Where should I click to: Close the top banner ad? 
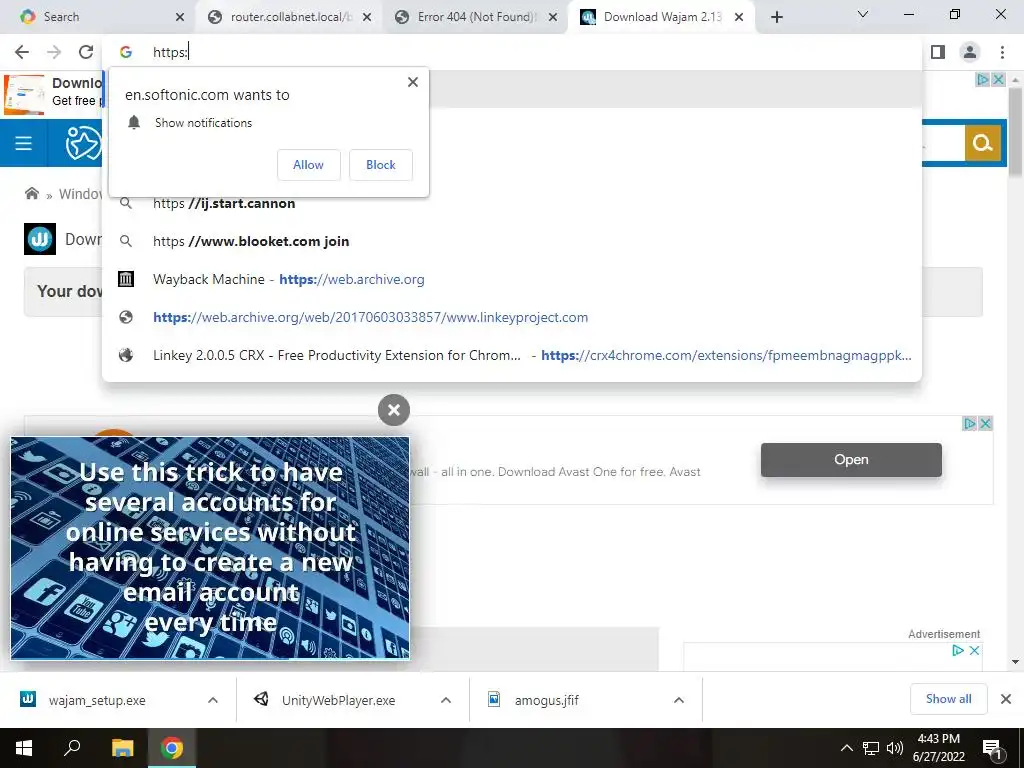[999, 79]
